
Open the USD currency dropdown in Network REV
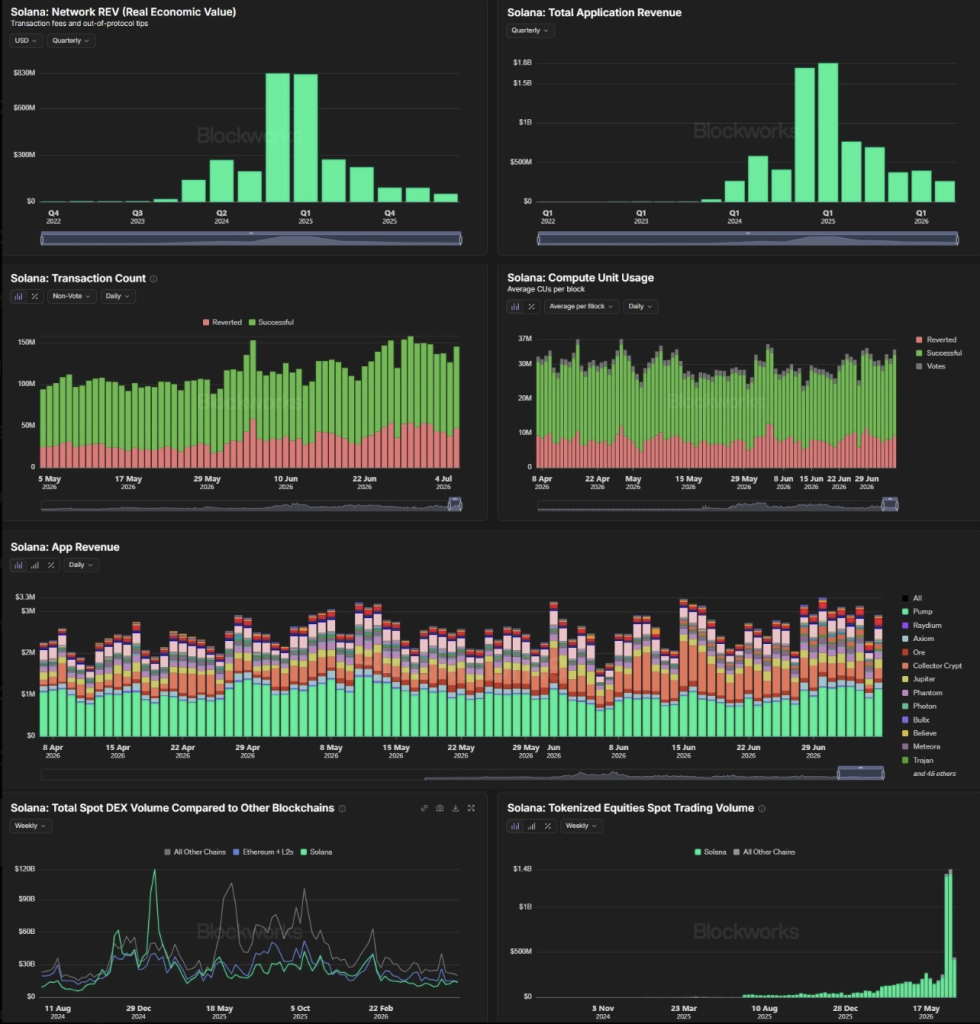(26, 40)
